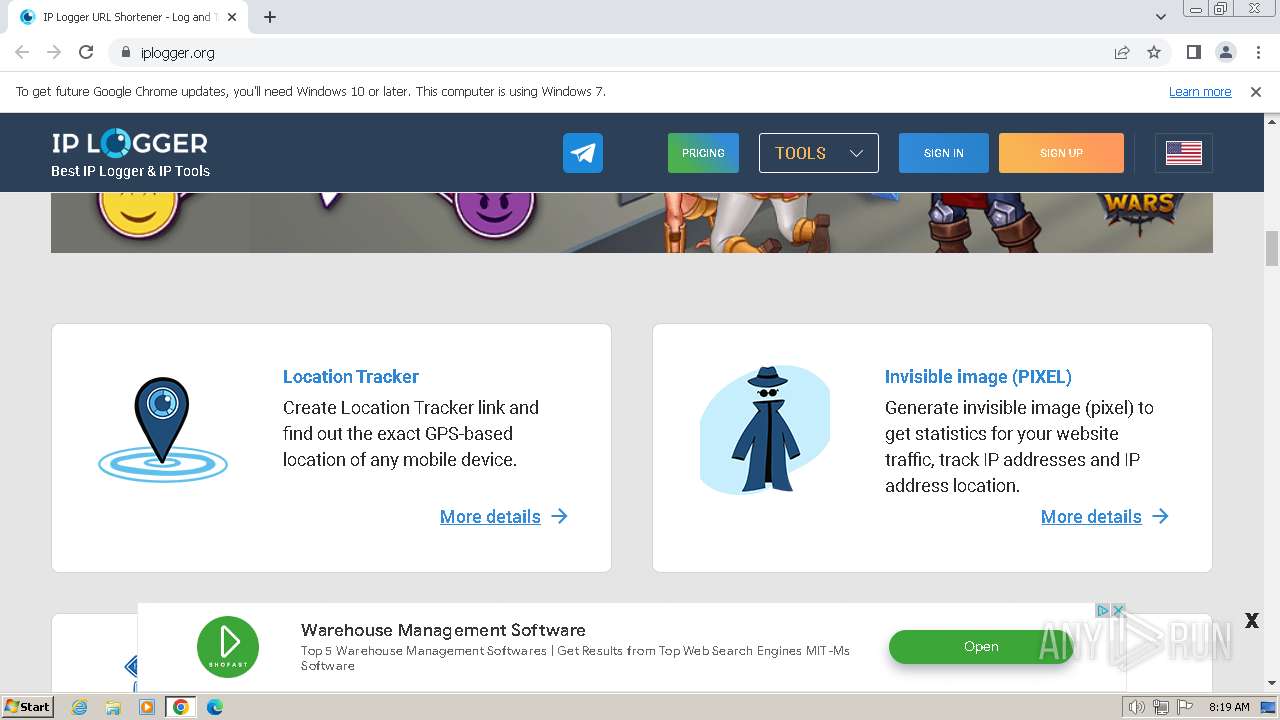Bookmark this page with star icon
The height and width of the screenshot is (720, 1280).
click(x=1154, y=52)
